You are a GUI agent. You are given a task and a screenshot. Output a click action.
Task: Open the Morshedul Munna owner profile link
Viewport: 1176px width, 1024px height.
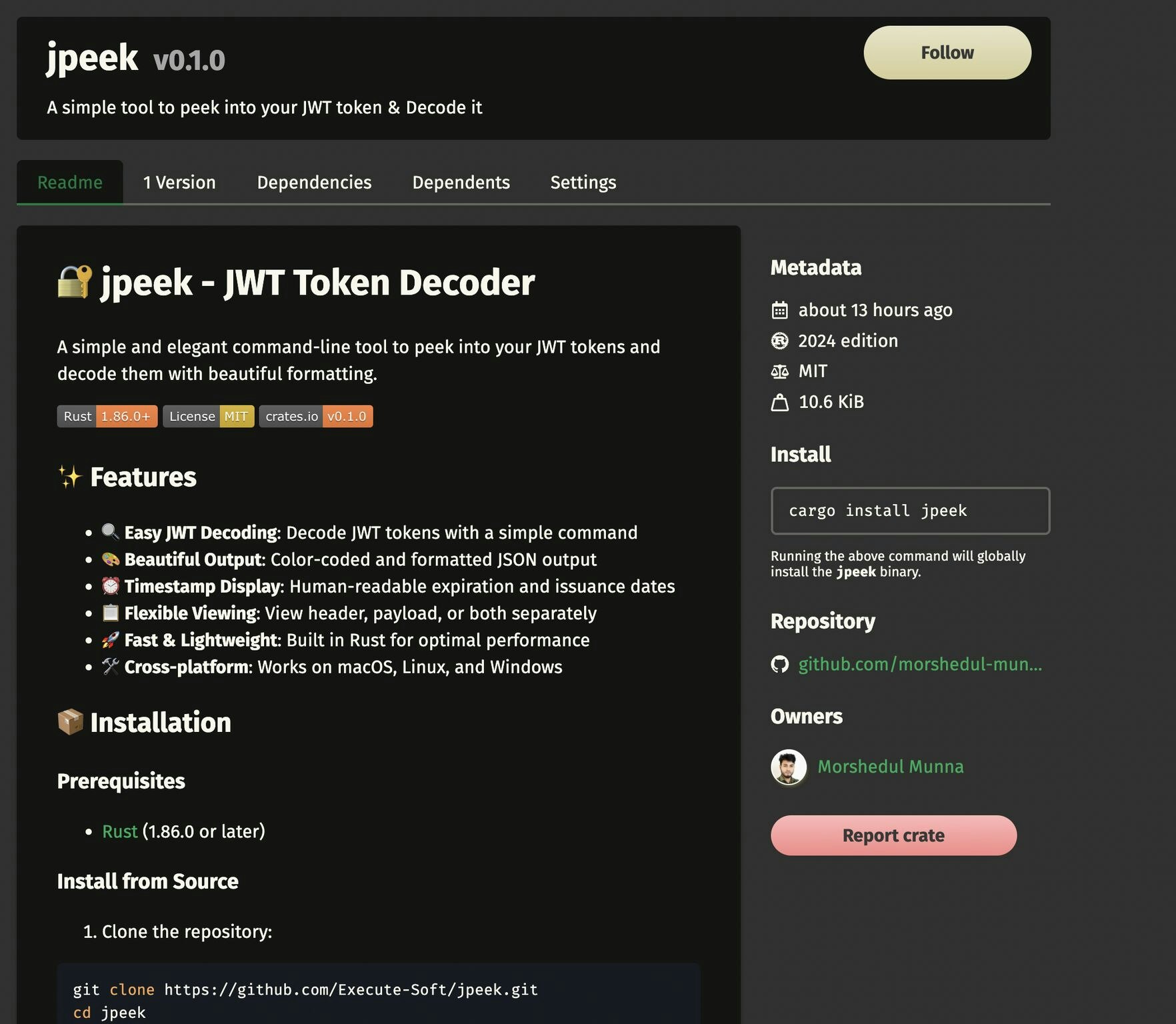click(890, 767)
